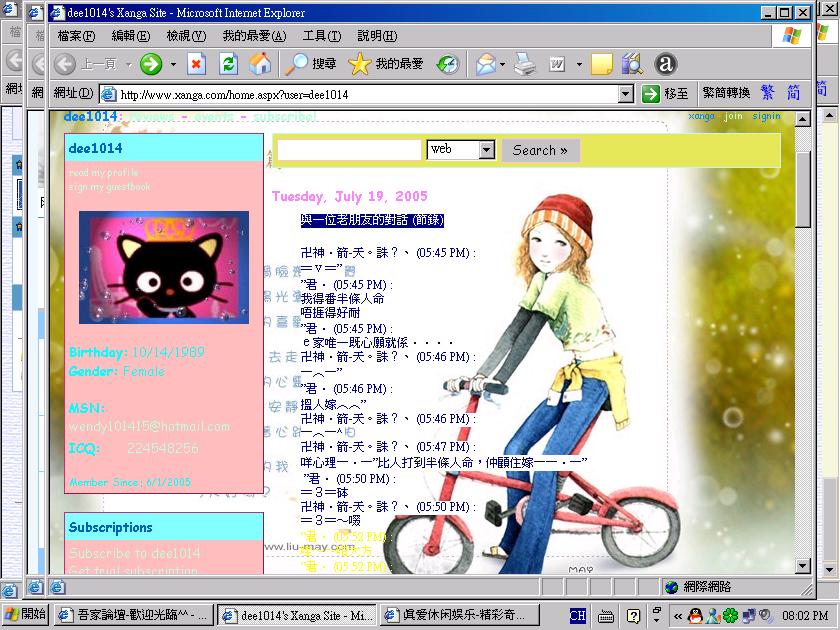Click the 'Get trial subscription' link
840x630 pixels.
133,570
